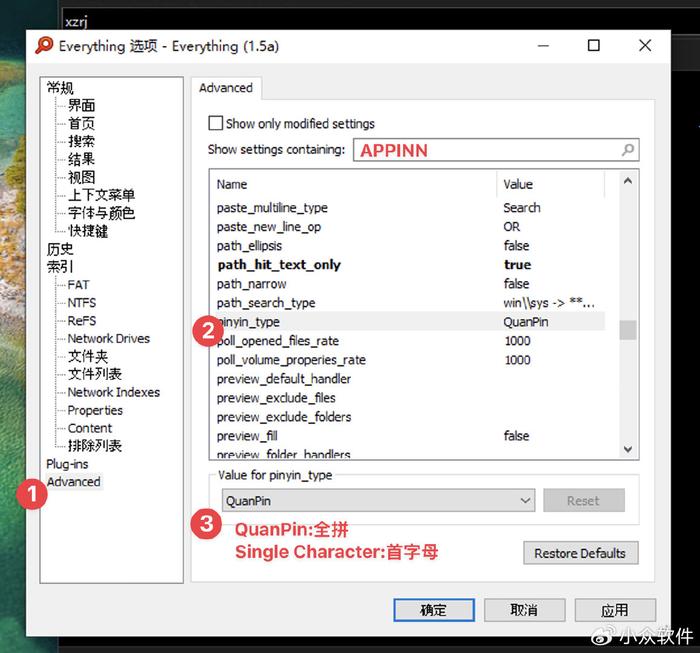Click the Search value of paste_multiline_type
700x653 pixels.
point(522,208)
